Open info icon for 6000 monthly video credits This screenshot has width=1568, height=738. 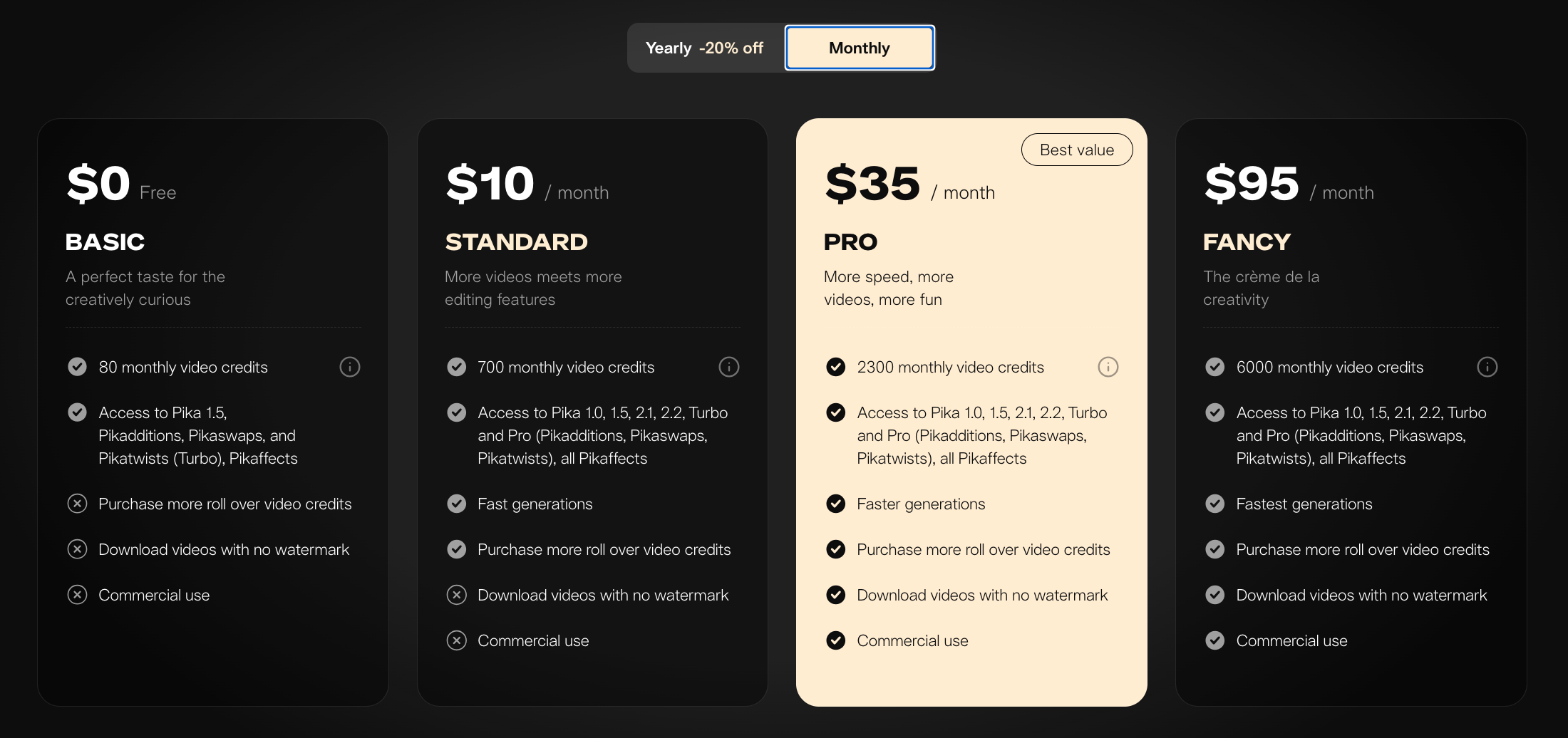click(1487, 367)
